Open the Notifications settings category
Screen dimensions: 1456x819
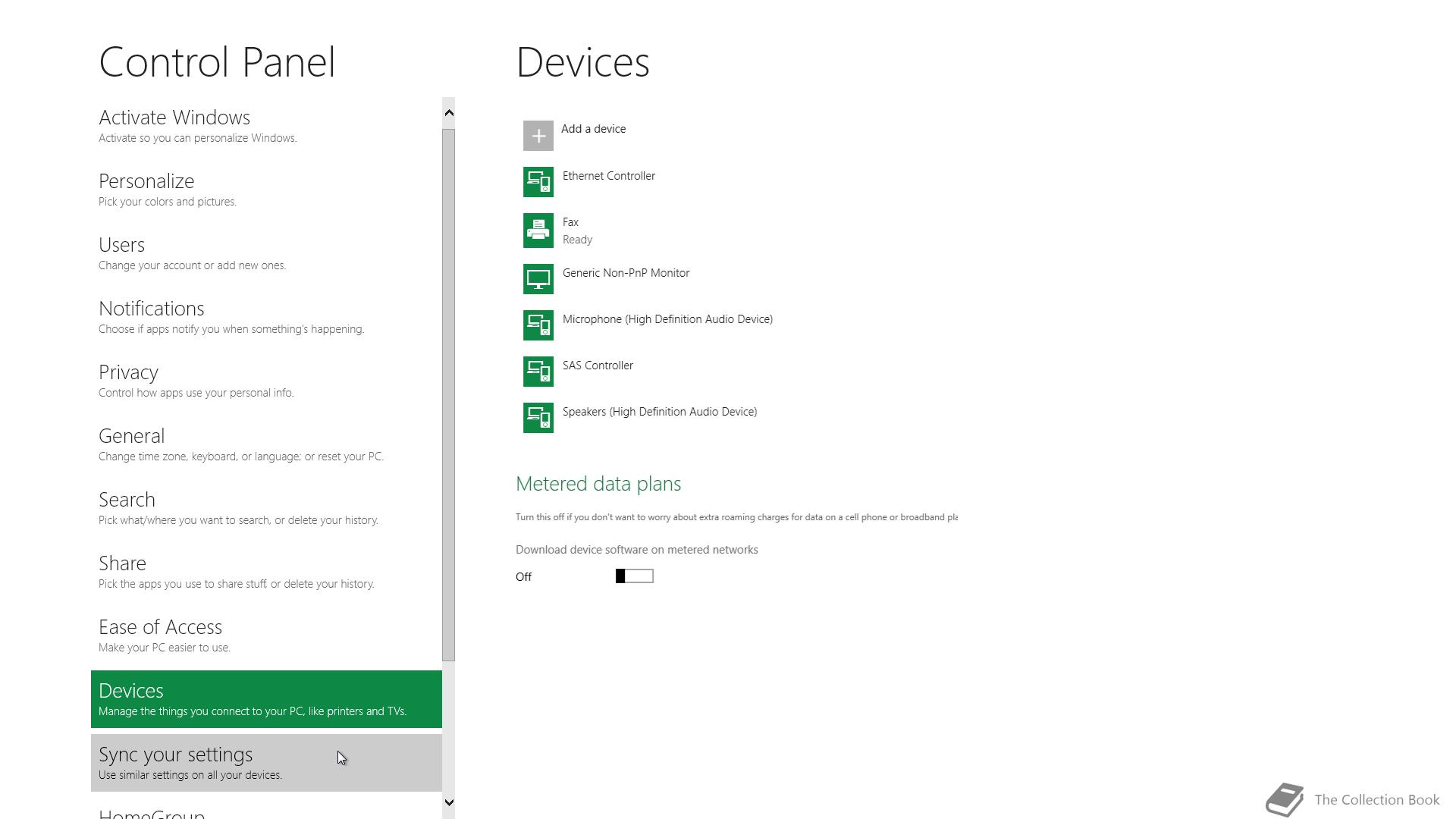point(151,309)
